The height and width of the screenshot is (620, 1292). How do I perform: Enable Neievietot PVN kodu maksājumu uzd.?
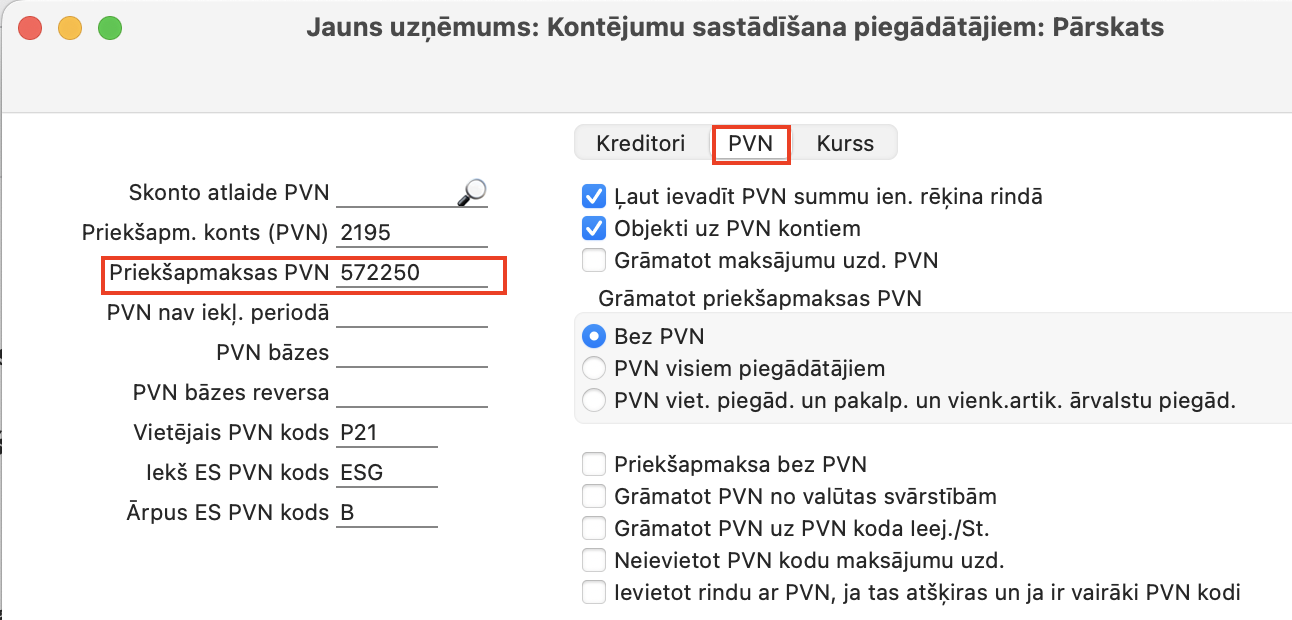594,560
